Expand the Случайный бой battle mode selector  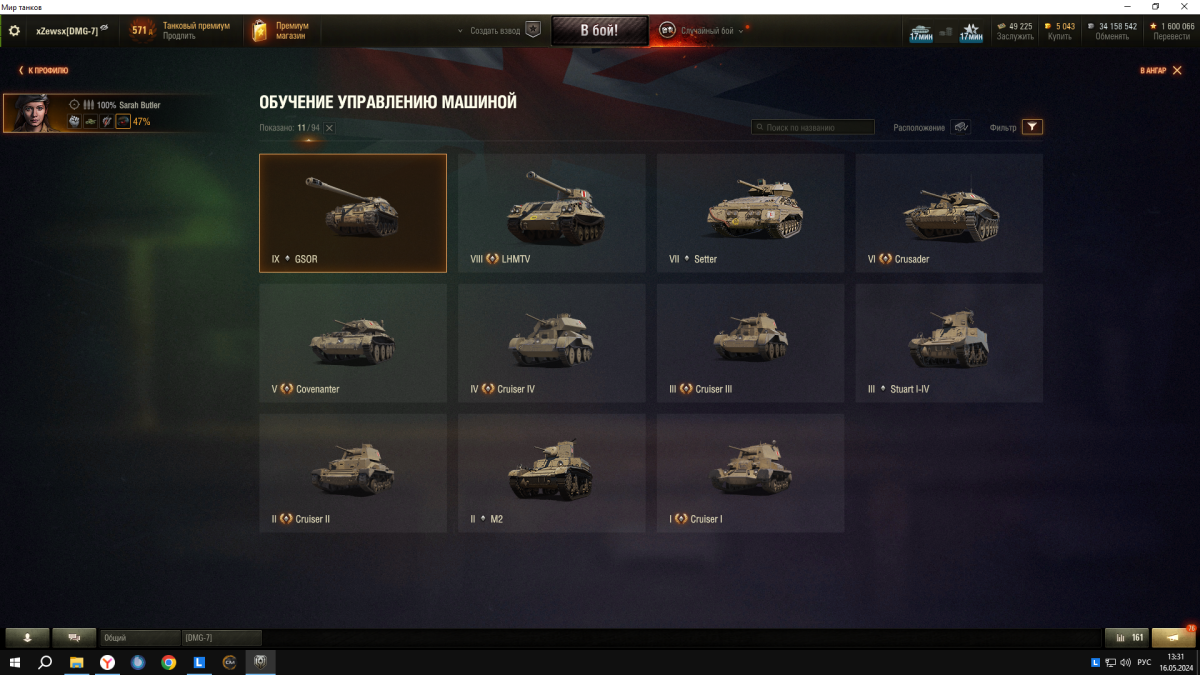702,30
